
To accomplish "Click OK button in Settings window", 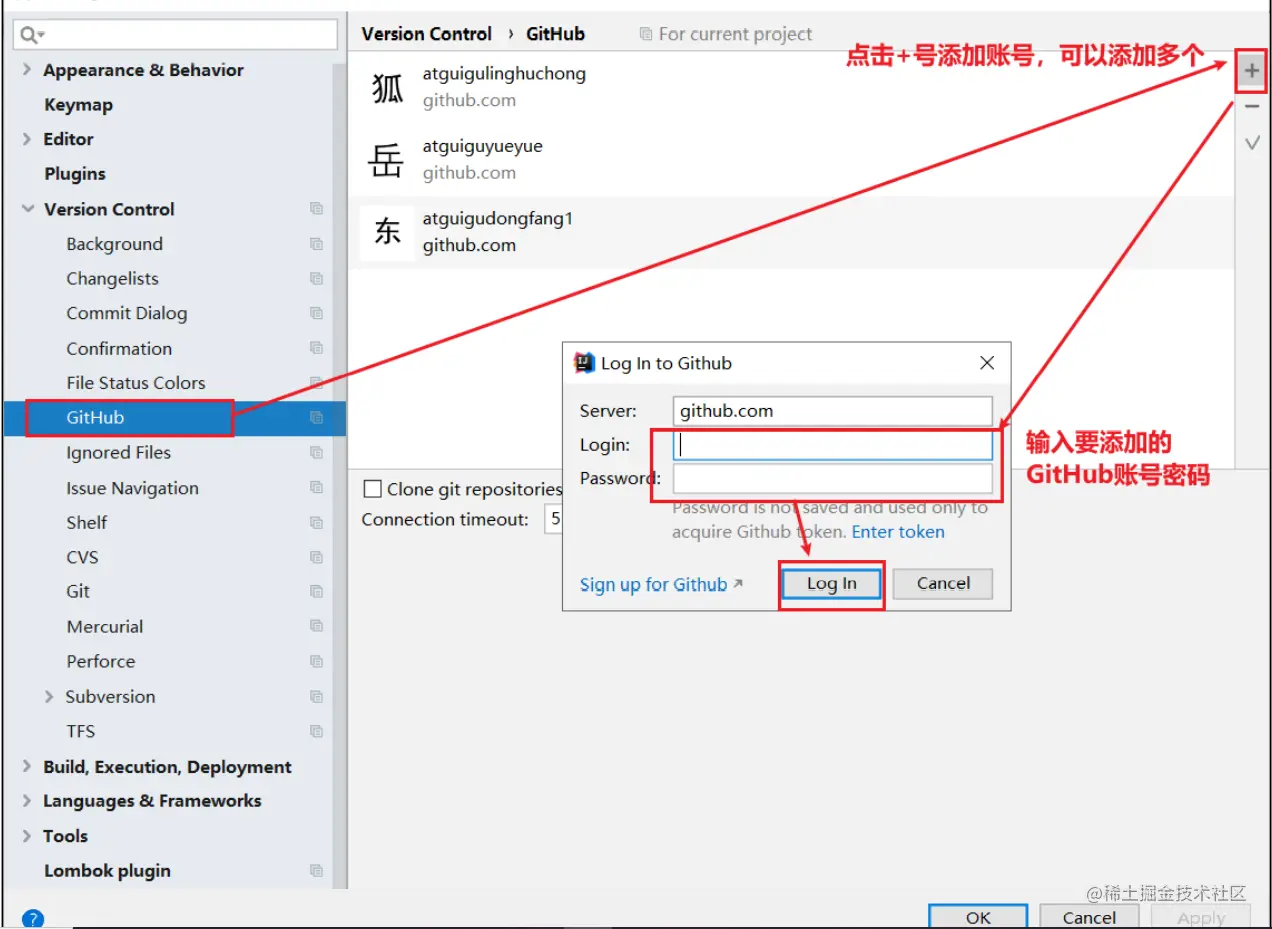I will (978, 917).
